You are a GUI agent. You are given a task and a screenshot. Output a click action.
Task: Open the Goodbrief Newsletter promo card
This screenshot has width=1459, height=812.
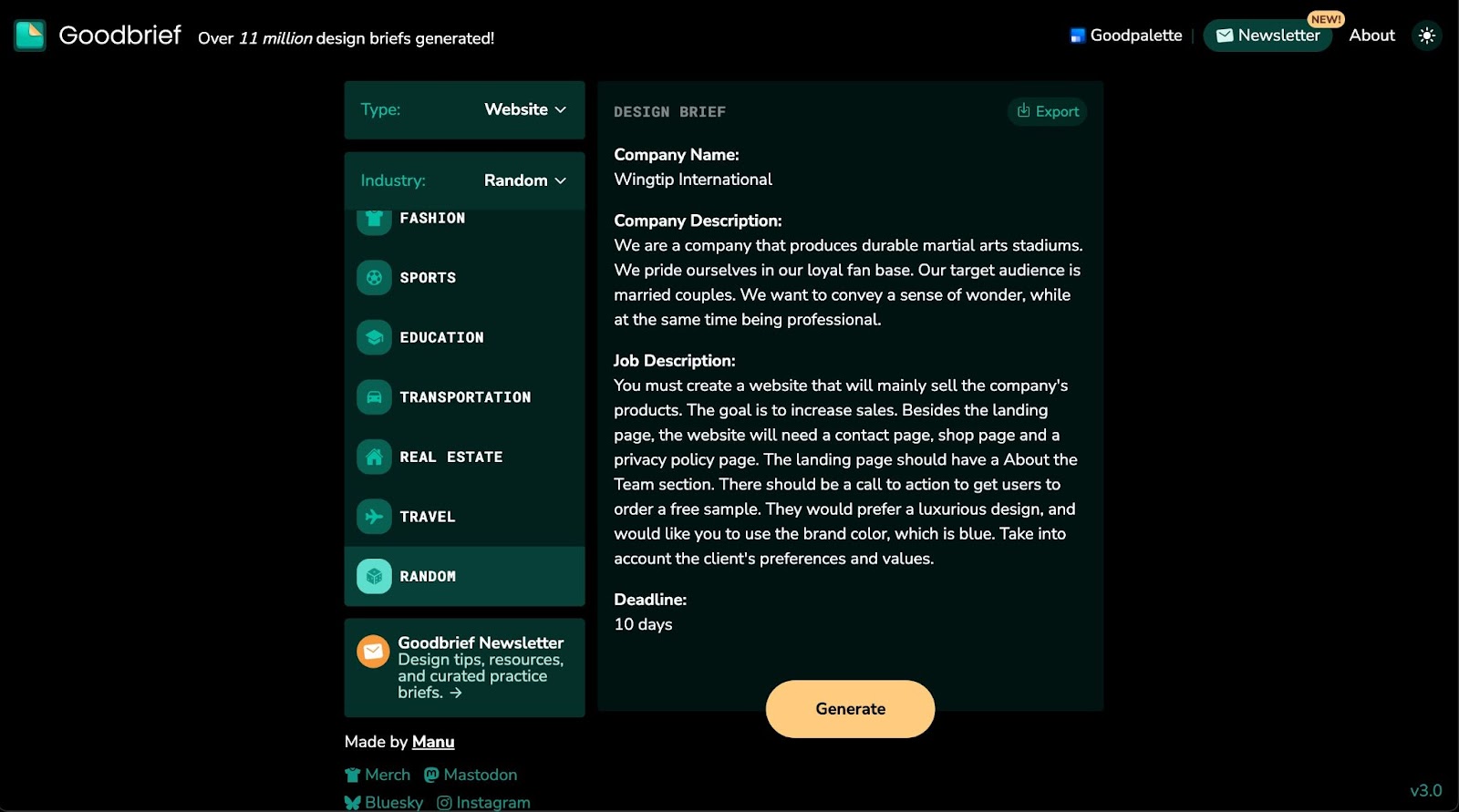pyautogui.click(x=464, y=668)
